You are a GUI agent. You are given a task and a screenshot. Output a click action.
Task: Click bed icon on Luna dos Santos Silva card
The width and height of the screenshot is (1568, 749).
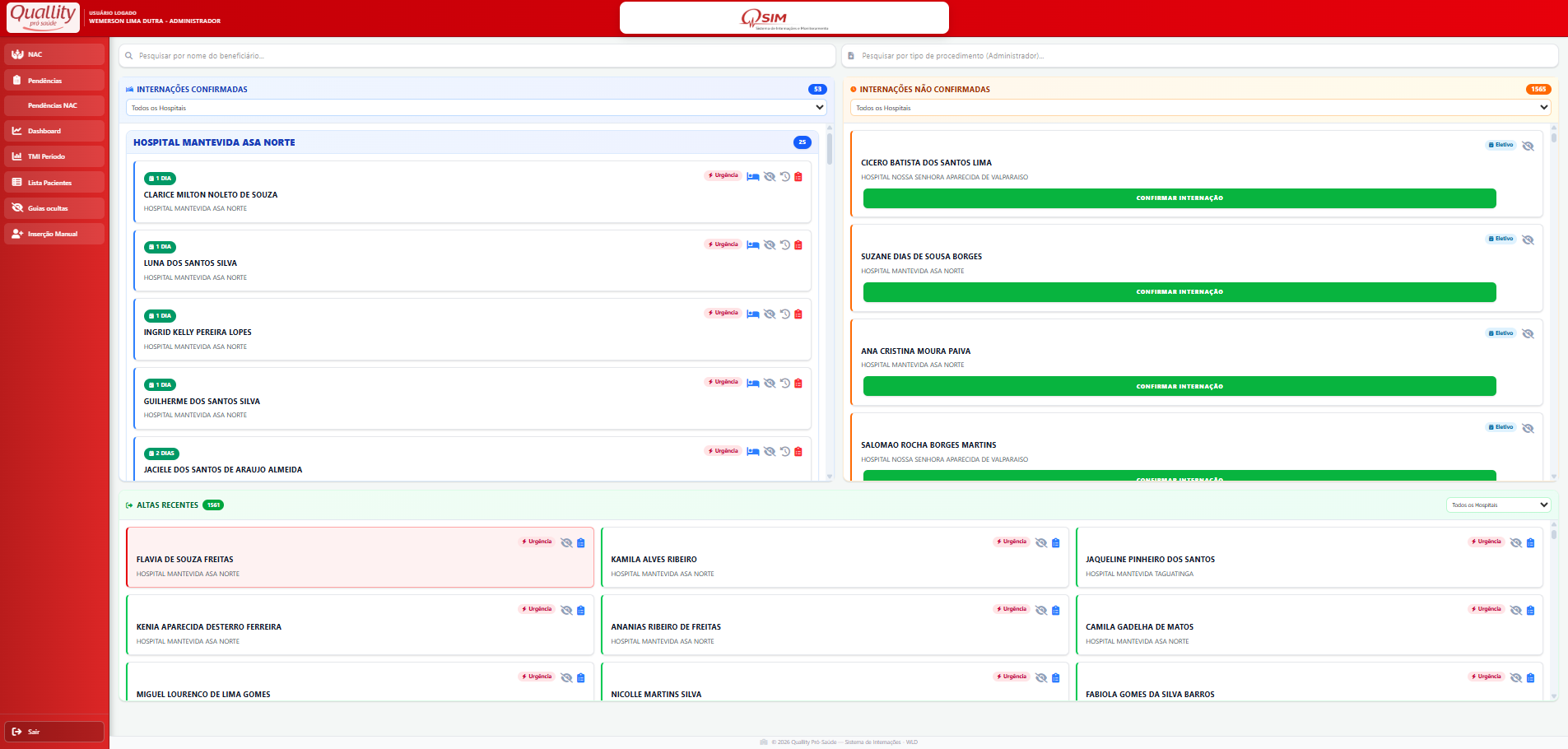(752, 245)
